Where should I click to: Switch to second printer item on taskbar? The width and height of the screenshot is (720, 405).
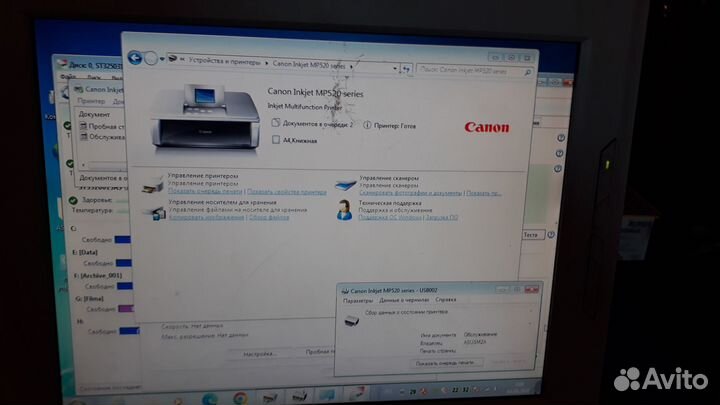tap(299, 396)
